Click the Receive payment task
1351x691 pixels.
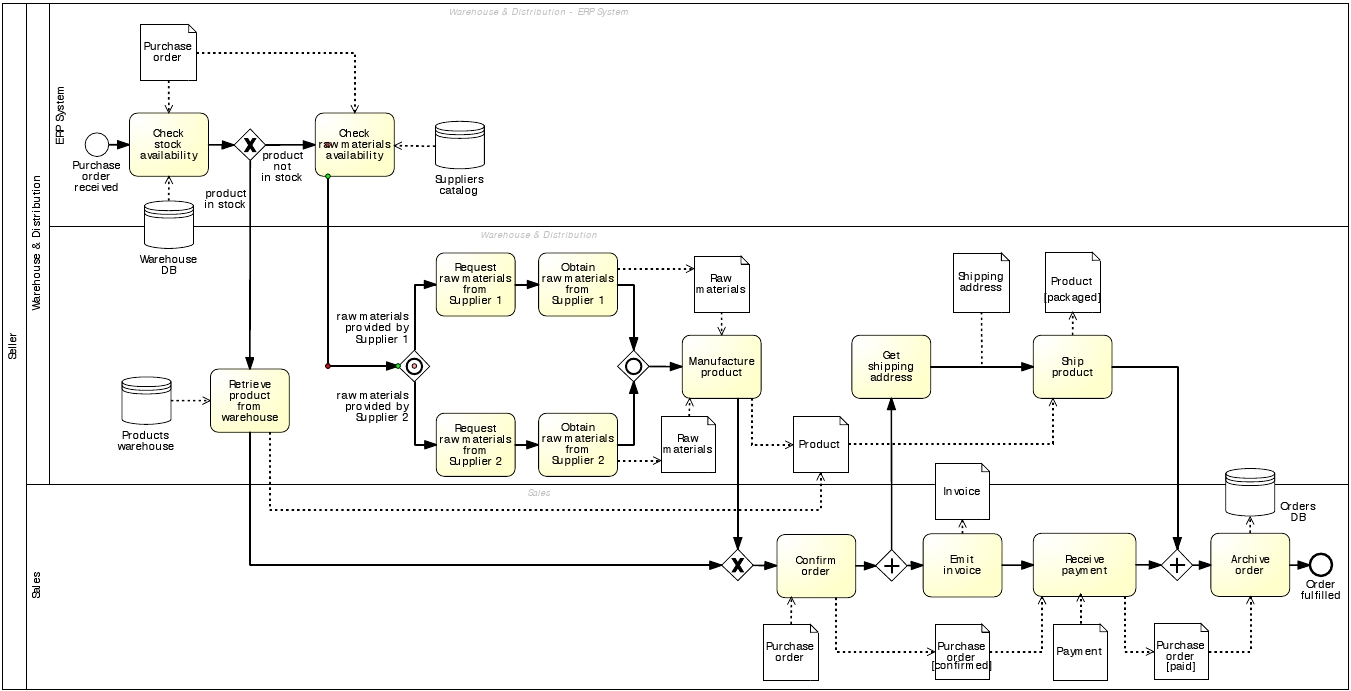[1084, 565]
